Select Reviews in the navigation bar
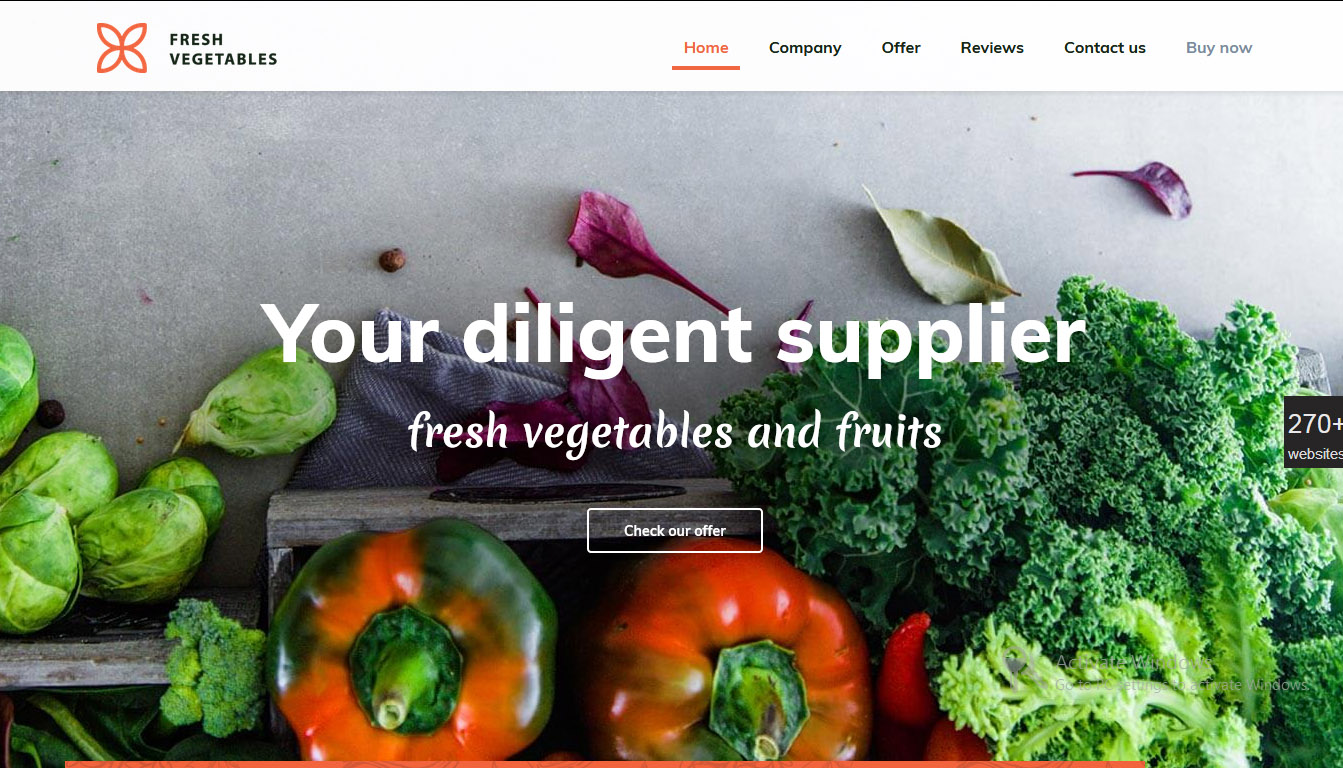 (x=992, y=48)
